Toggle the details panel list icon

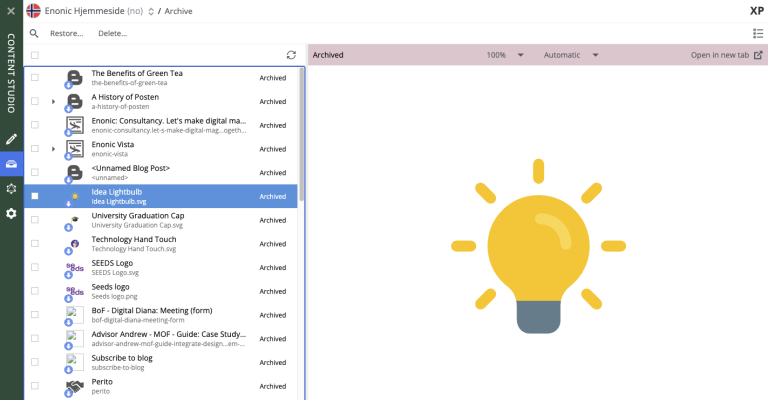(x=757, y=33)
